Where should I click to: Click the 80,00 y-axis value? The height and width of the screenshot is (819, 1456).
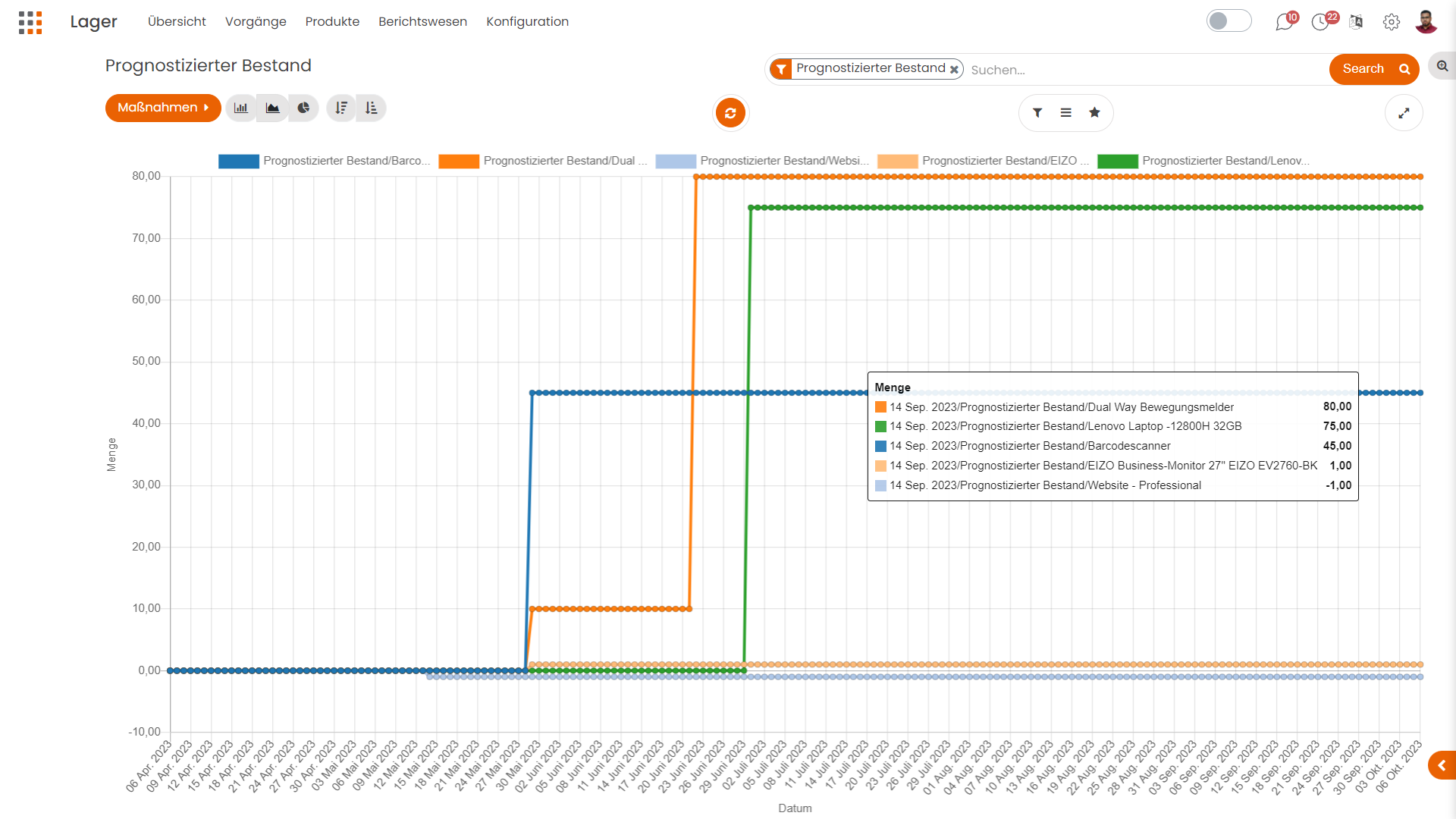point(146,176)
